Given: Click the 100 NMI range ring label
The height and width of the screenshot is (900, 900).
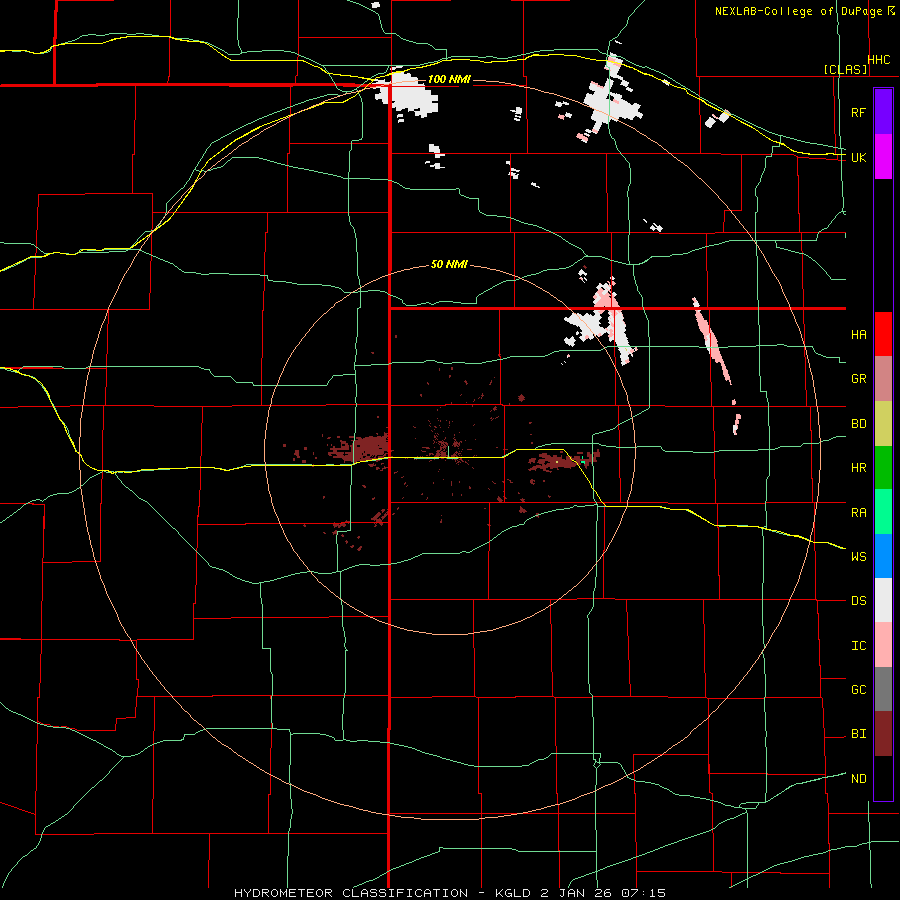Looking at the screenshot, I should pos(449,79).
